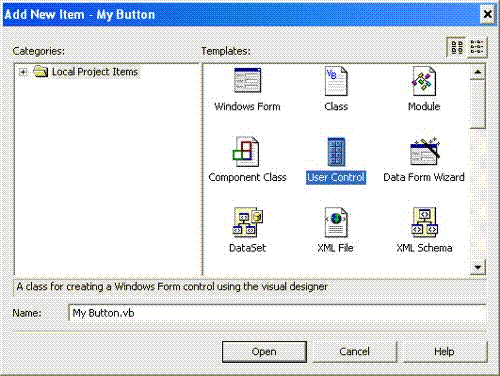This screenshot has width=500, height=376.
Task: Click the Help button
Action: [445, 352]
